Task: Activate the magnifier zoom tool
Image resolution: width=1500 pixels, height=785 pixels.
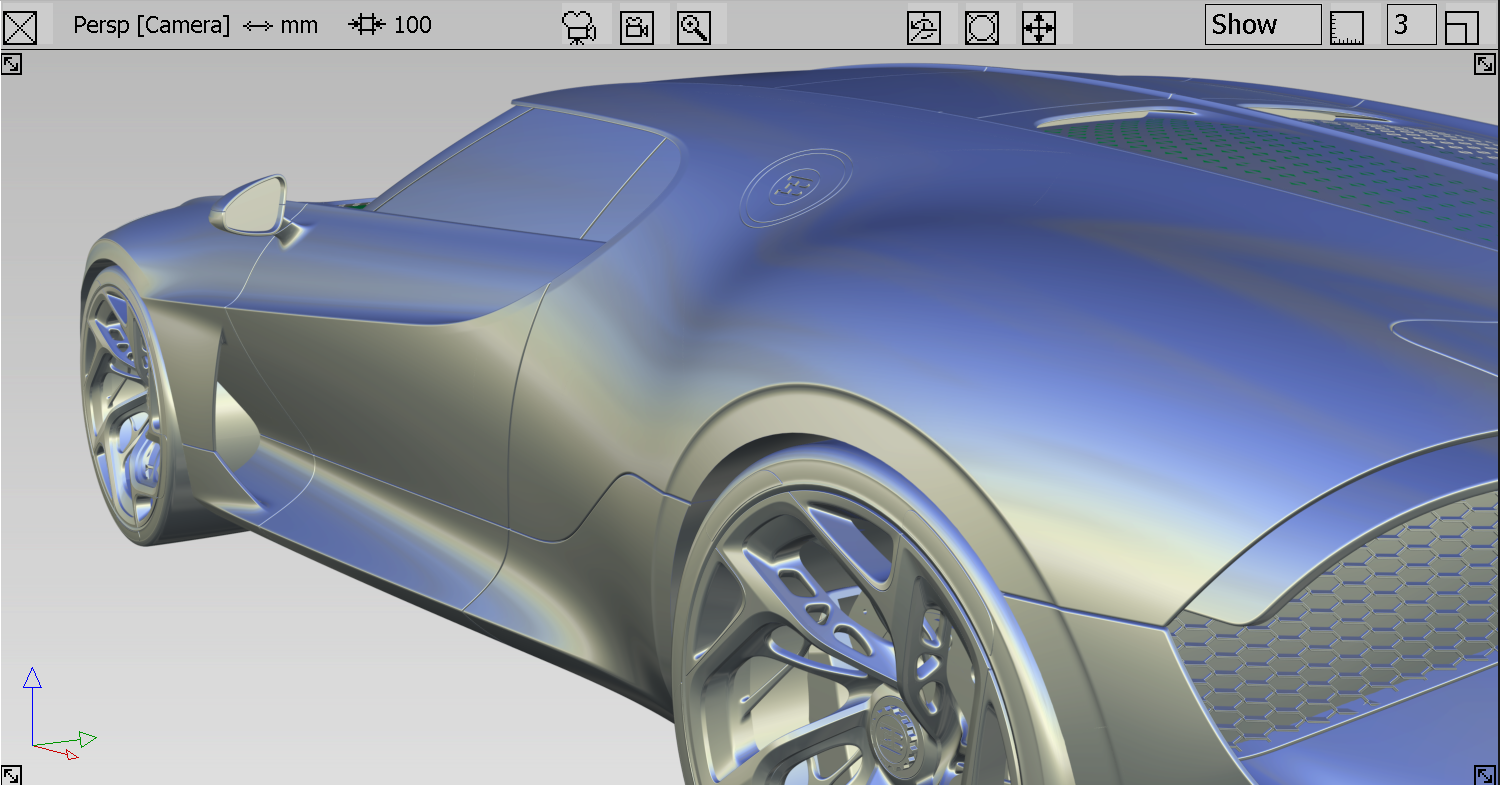Action: pos(695,28)
